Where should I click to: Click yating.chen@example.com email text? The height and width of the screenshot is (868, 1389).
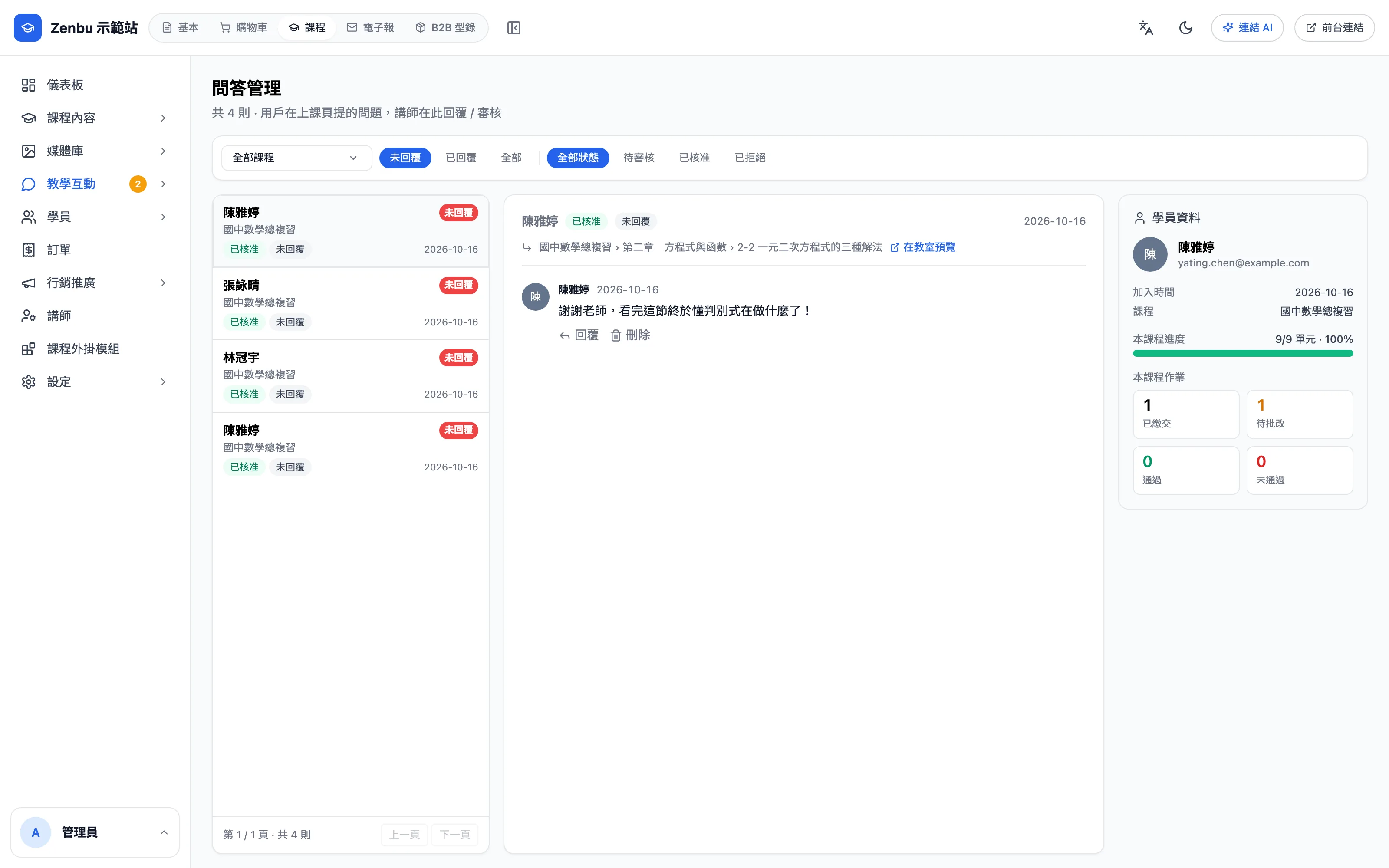[1243, 263]
